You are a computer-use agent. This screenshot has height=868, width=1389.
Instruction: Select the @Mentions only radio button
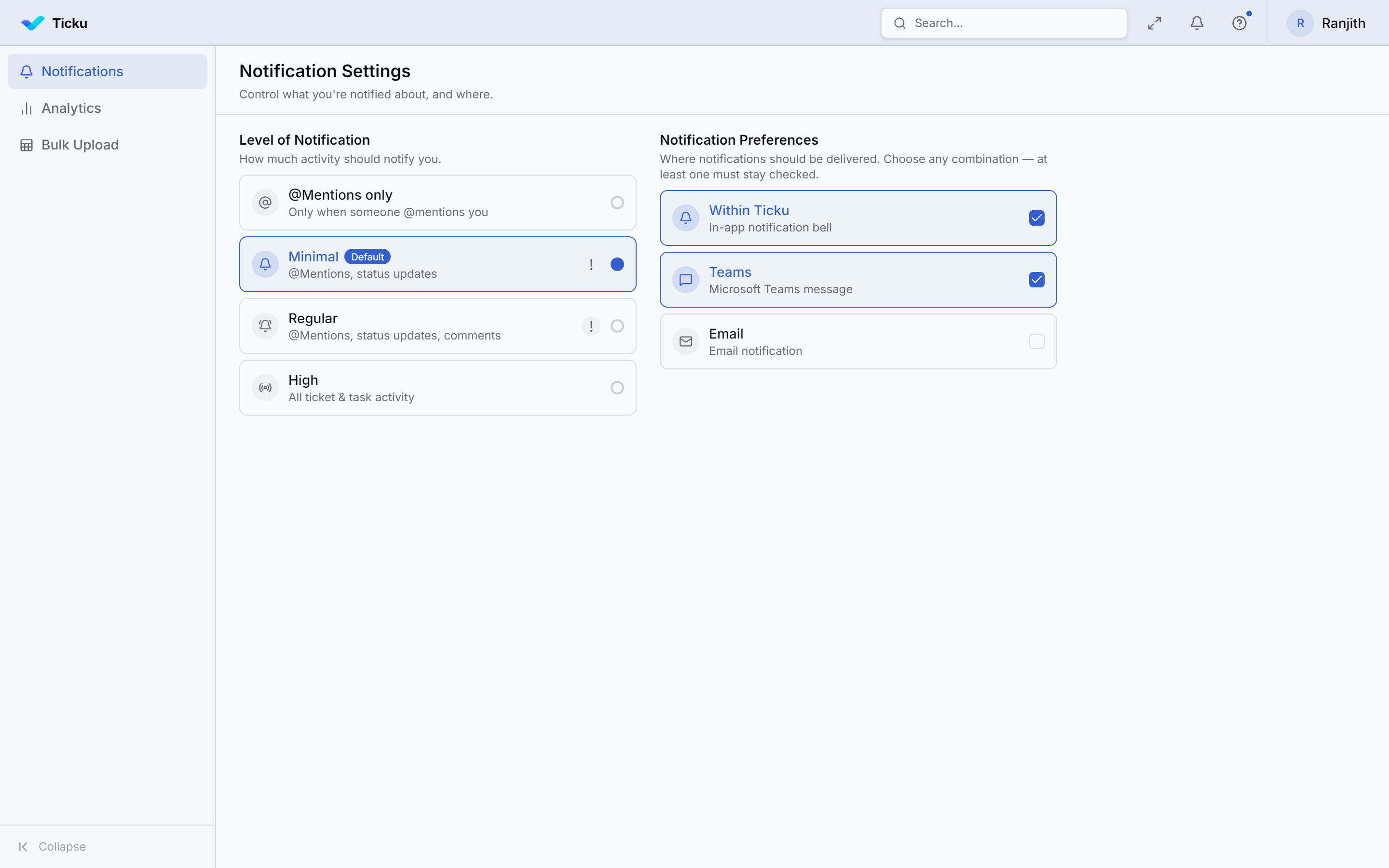tap(617, 203)
